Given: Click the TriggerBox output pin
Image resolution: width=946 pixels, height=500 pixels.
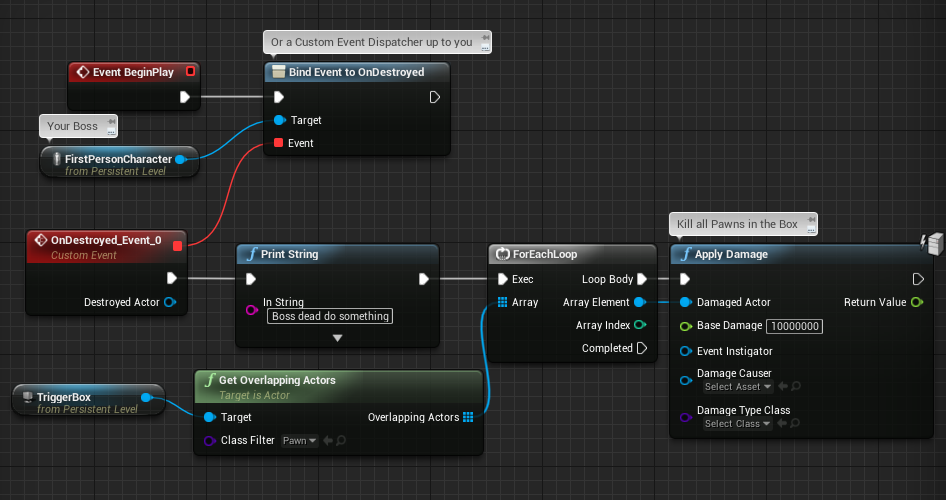Looking at the screenshot, I should [x=146, y=397].
